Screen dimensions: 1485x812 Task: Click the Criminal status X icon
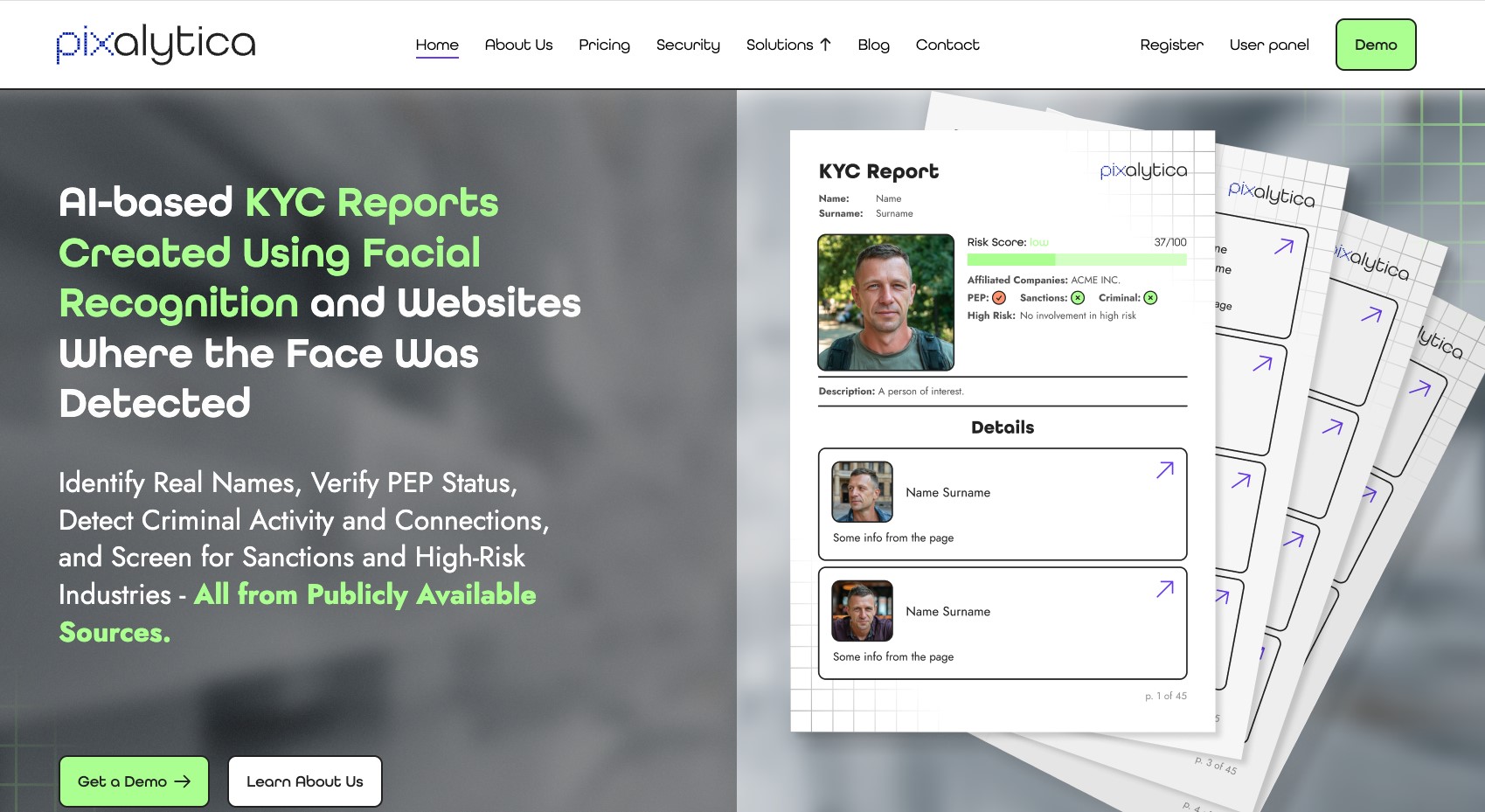[1150, 298]
